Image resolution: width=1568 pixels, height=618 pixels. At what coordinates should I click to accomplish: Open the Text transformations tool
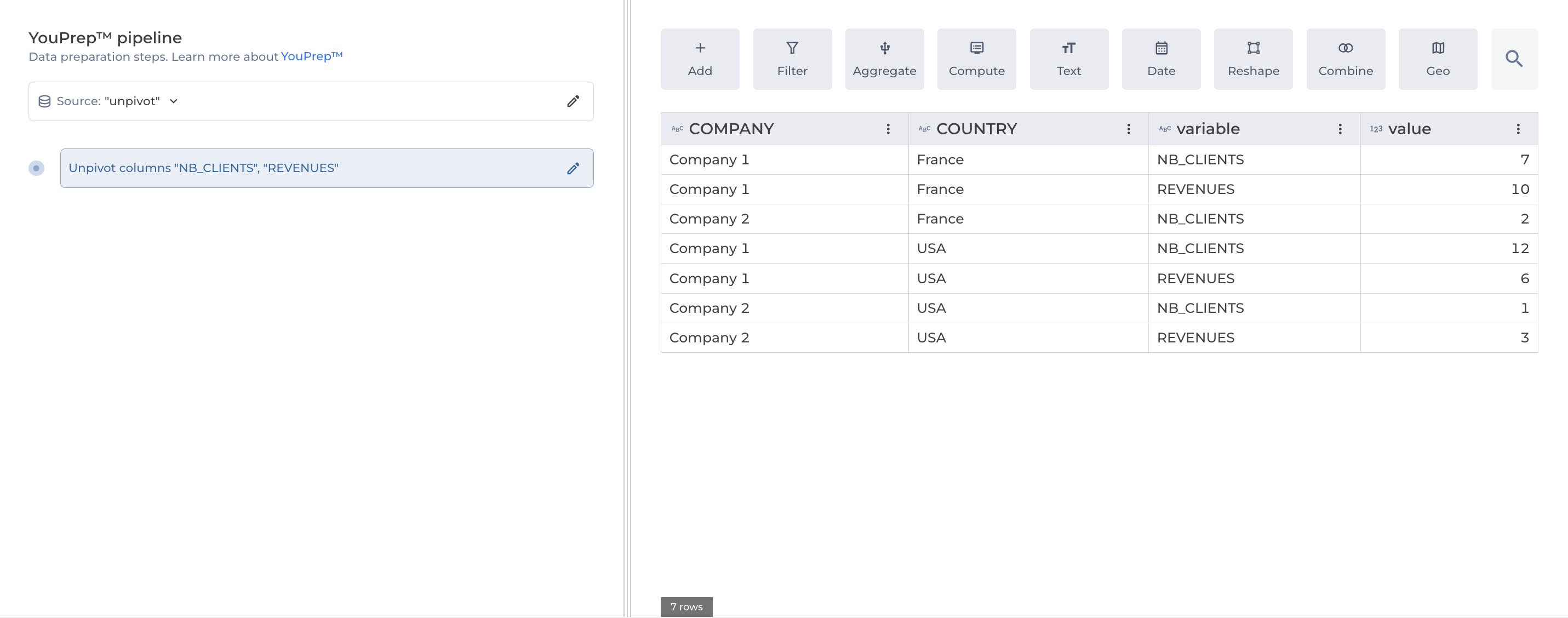[x=1068, y=59]
